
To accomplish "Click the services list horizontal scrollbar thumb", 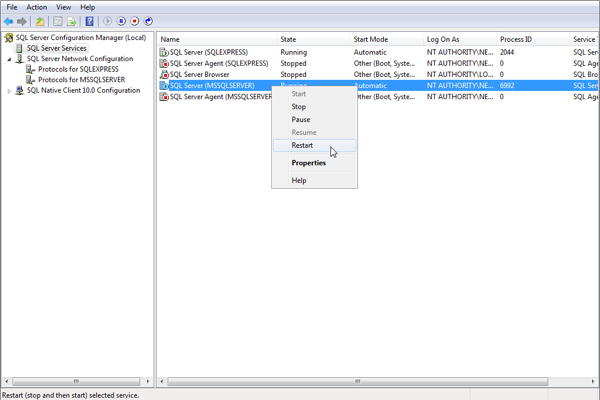I will [x=358, y=382].
